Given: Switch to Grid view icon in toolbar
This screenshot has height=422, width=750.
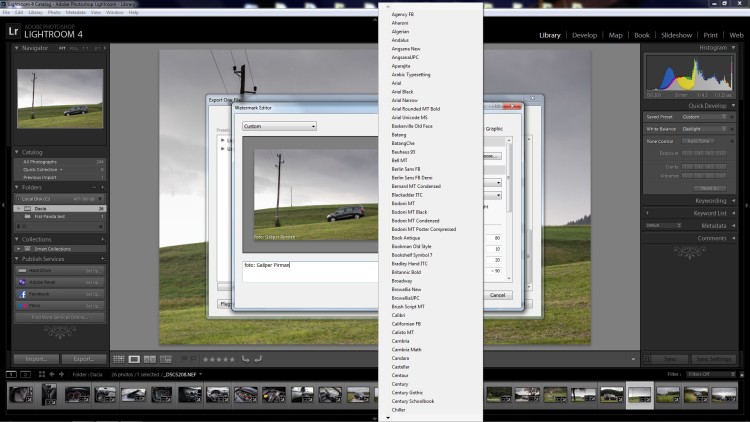Looking at the screenshot, I should 119,359.
